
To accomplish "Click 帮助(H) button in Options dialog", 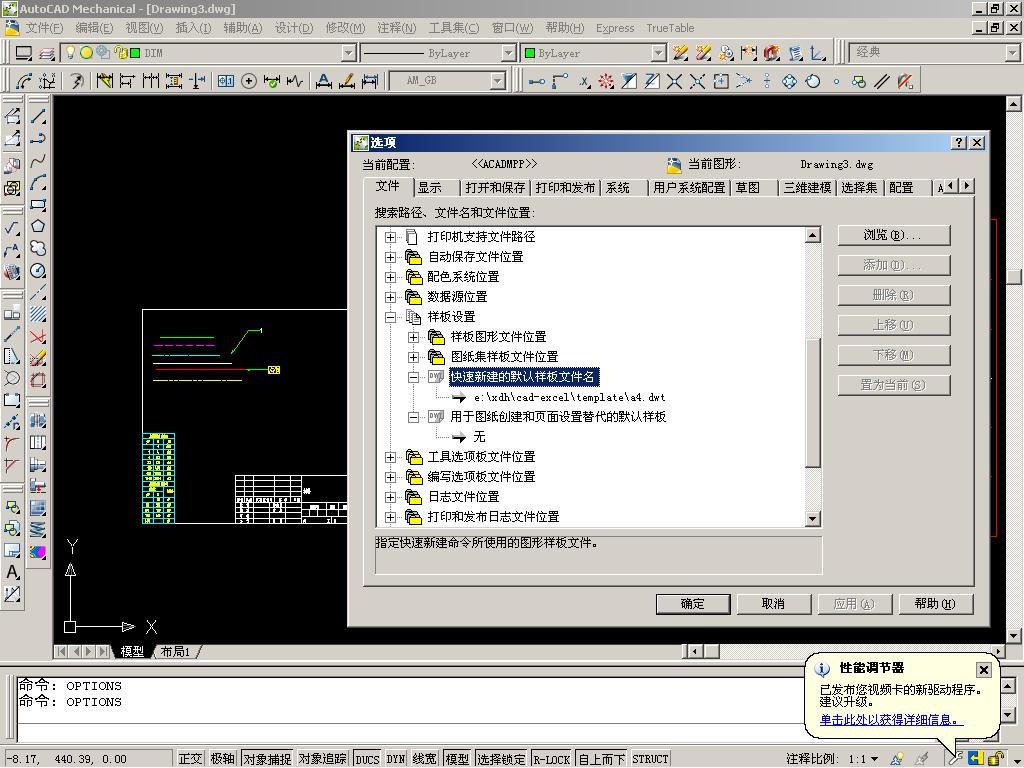I will (x=935, y=604).
